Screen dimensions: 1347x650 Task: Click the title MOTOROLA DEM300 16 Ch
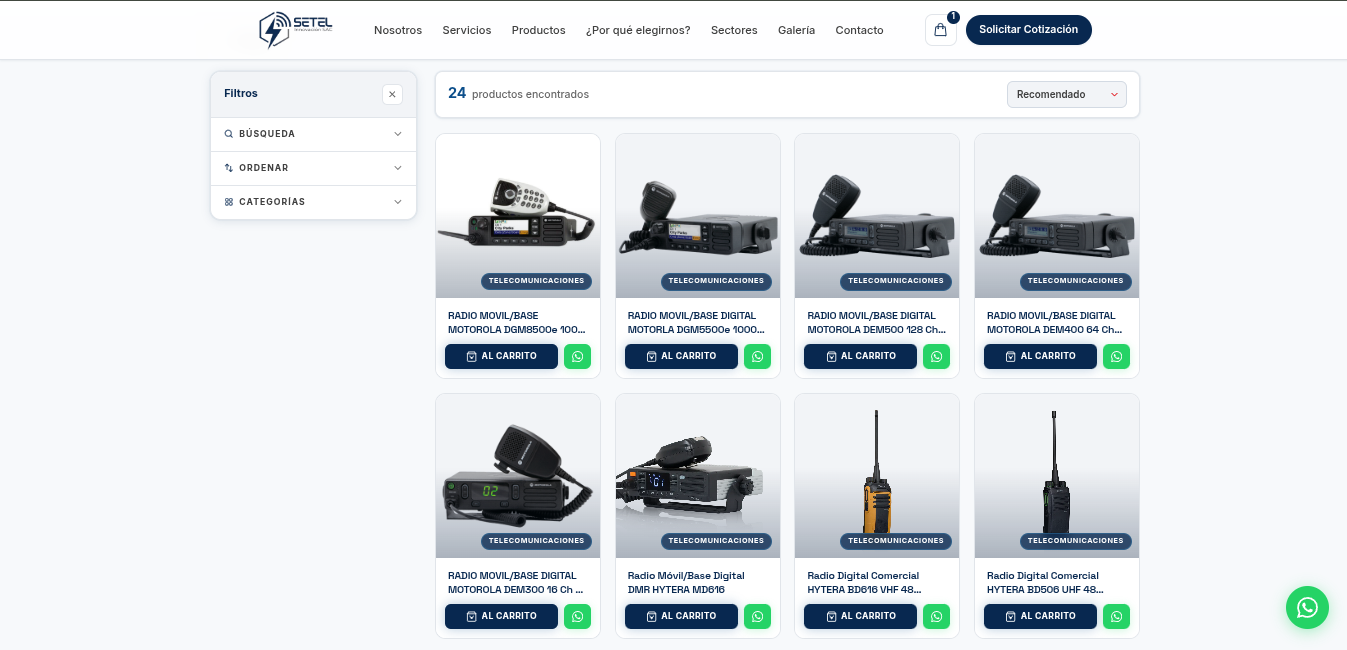(x=516, y=582)
